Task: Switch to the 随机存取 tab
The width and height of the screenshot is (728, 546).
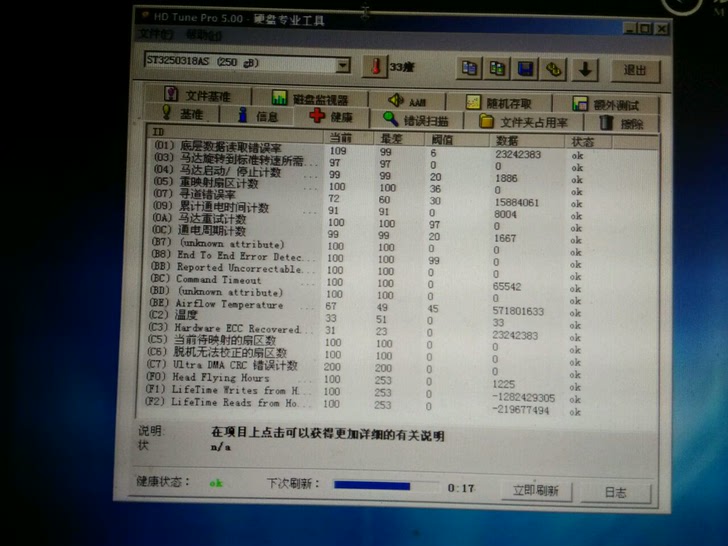Action: (499, 103)
